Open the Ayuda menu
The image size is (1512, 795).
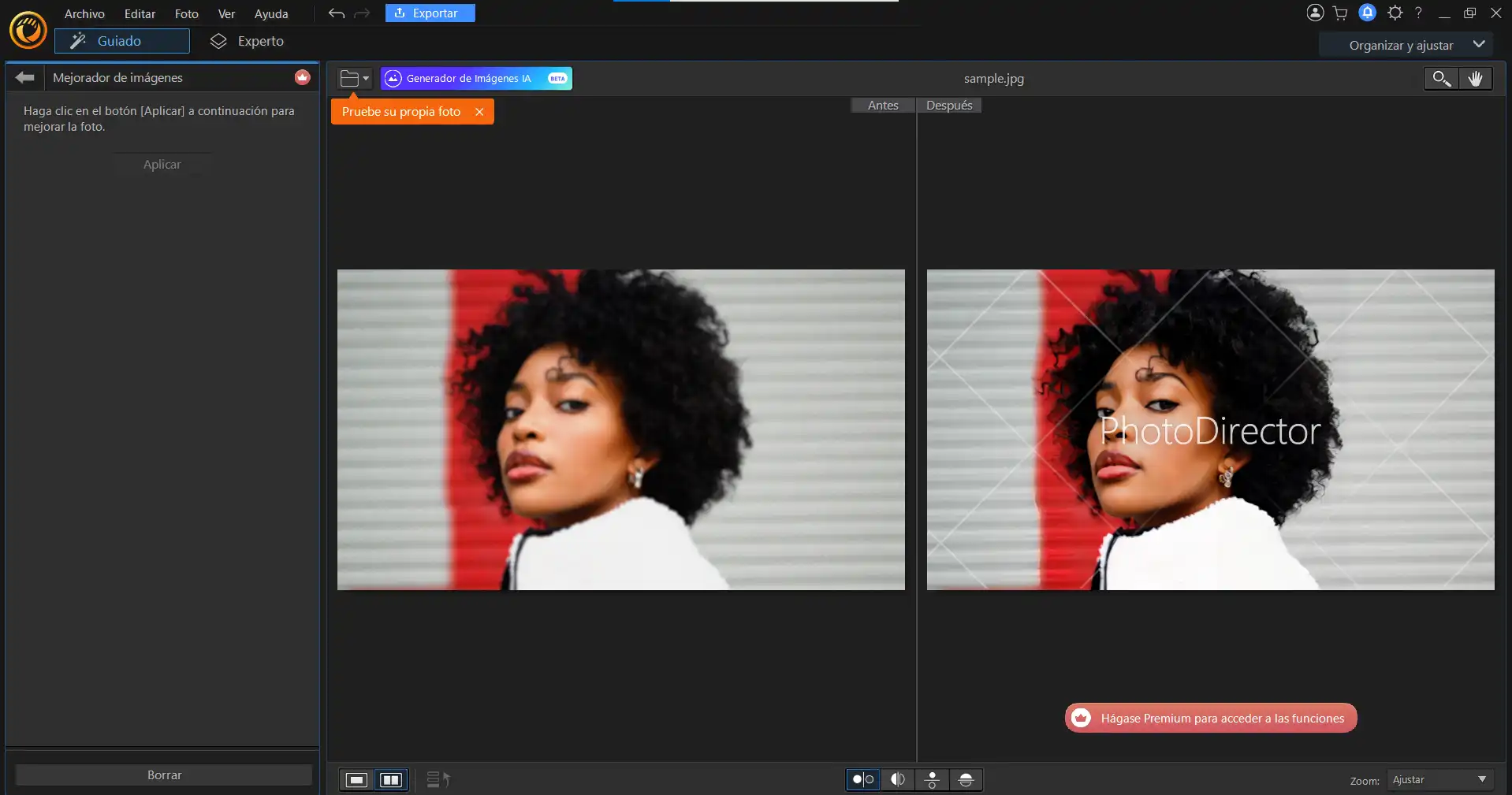tap(271, 13)
